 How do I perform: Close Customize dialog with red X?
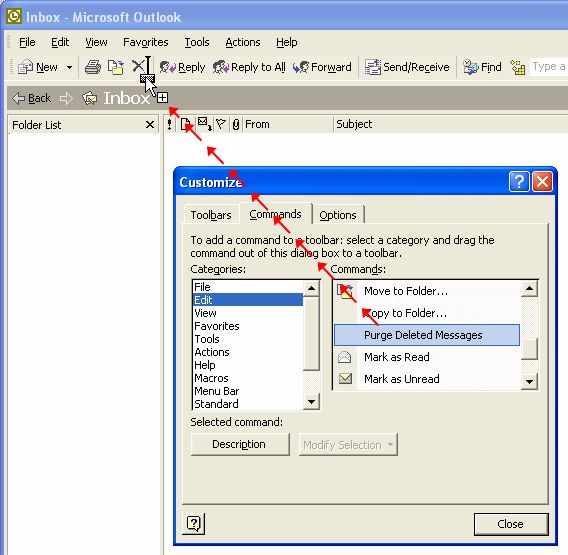[542, 181]
